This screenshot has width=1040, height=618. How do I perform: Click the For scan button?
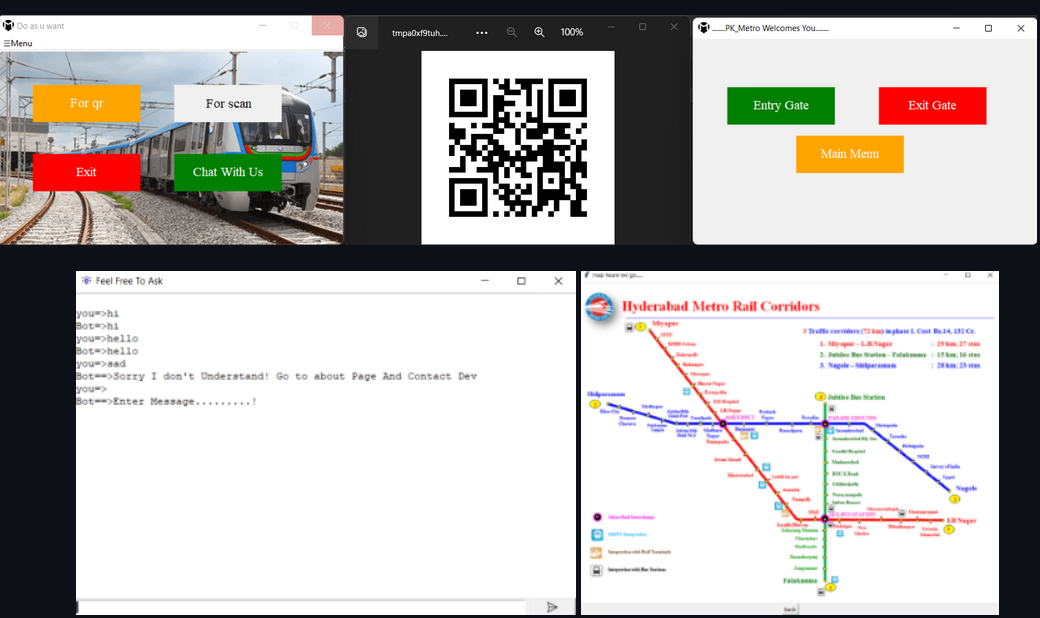[227, 103]
